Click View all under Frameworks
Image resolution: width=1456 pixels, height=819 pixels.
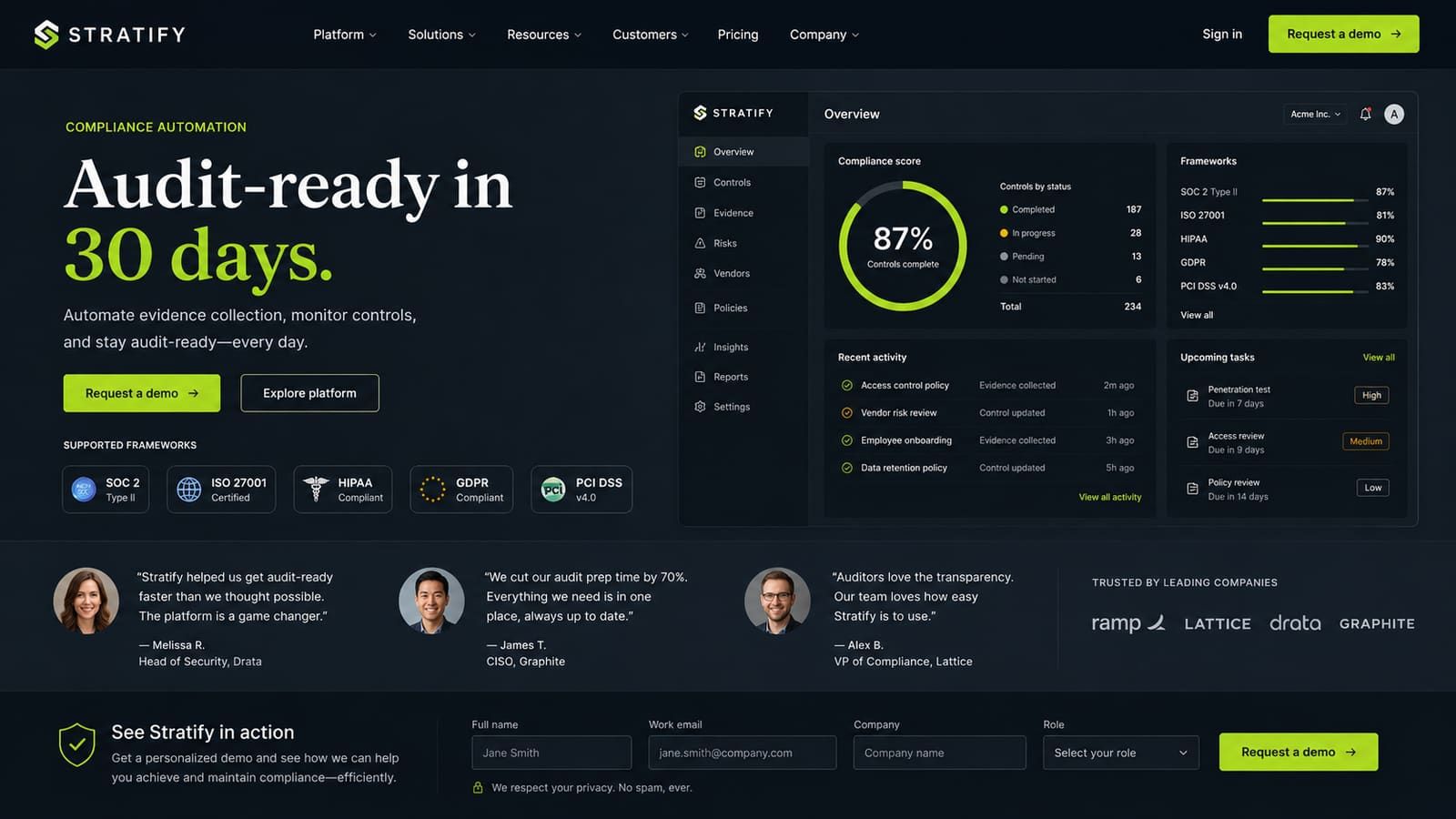[x=1197, y=315]
